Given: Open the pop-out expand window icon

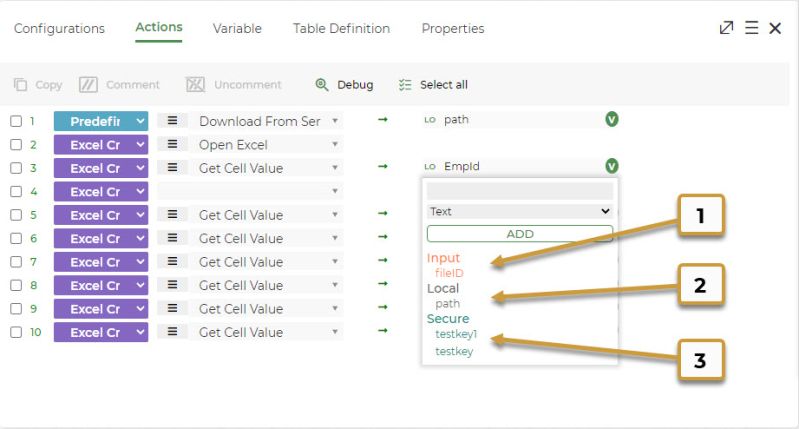Looking at the screenshot, I should pyautogui.click(x=726, y=28).
